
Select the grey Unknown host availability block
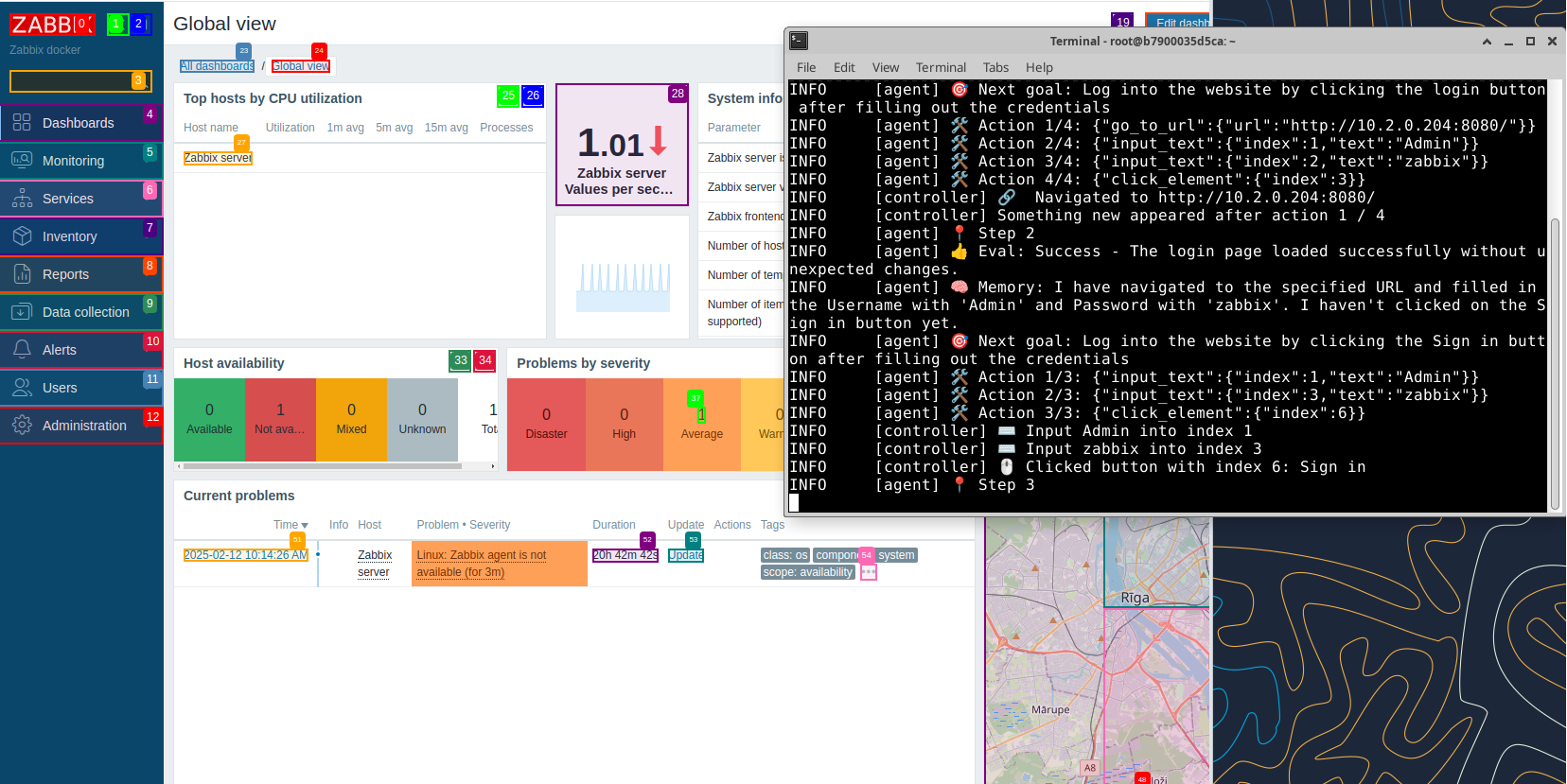422,419
